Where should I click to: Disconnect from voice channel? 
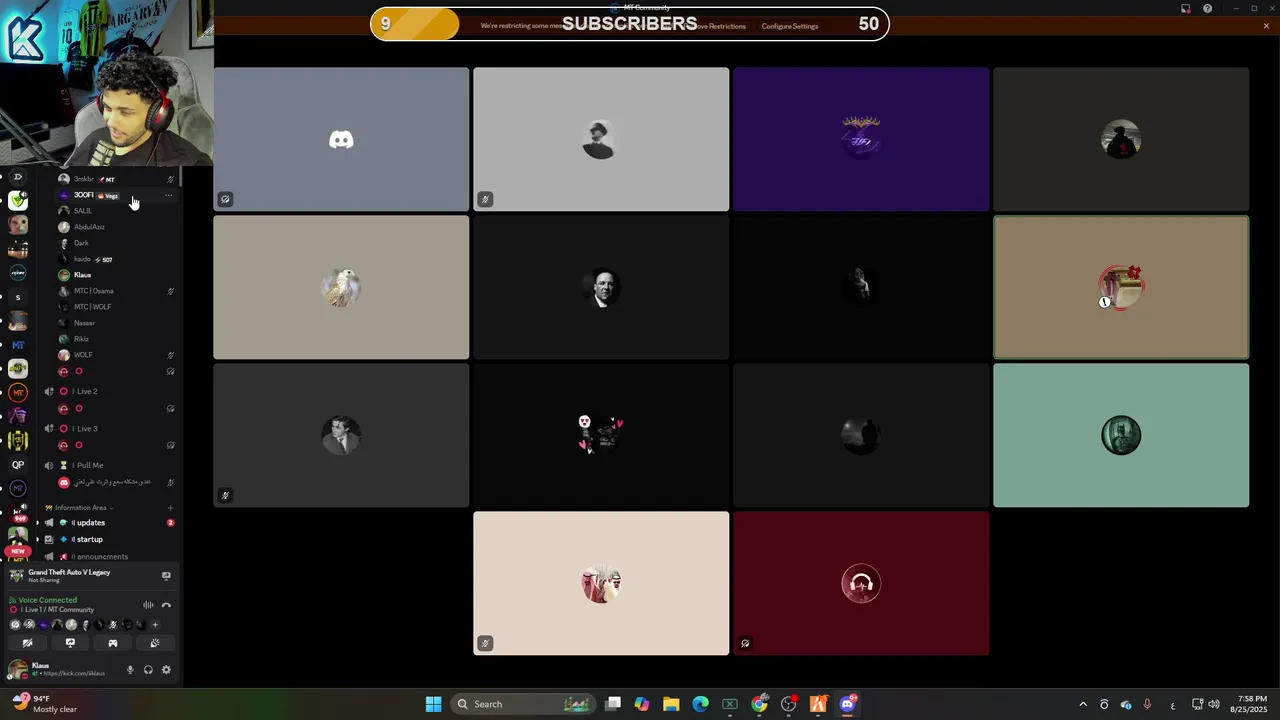click(x=166, y=605)
